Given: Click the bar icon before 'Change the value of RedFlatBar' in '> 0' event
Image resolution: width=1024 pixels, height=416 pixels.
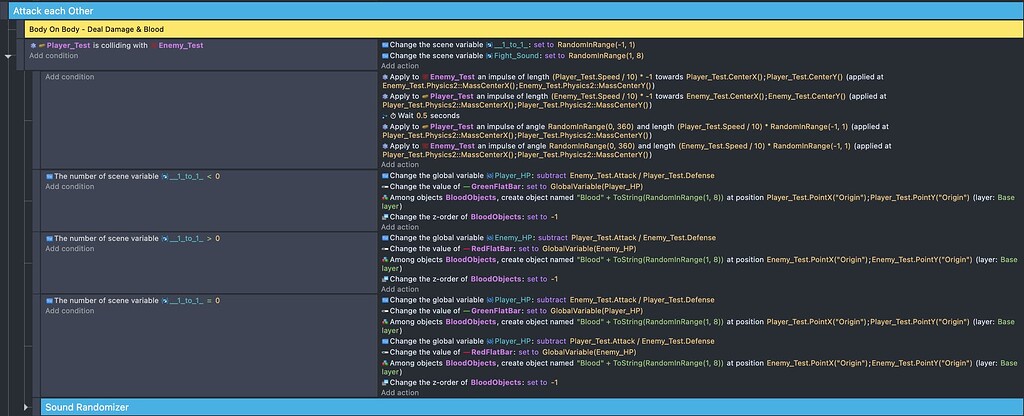Looking at the screenshot, I should (x=385, y=248).
